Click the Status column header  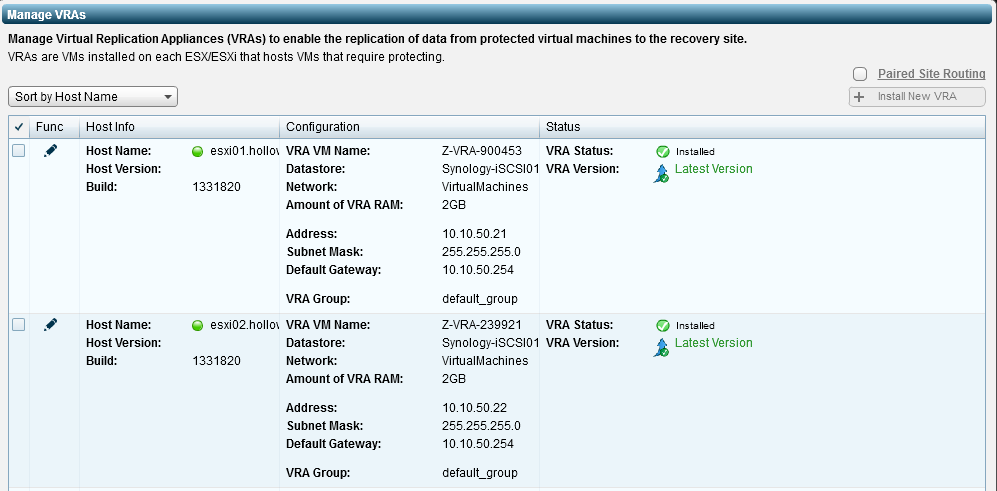coord(562,127)
